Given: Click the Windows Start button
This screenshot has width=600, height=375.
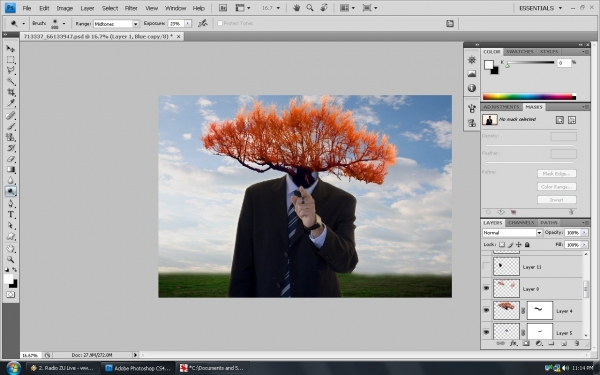Looking at the screenshot, I should (13, 368).
